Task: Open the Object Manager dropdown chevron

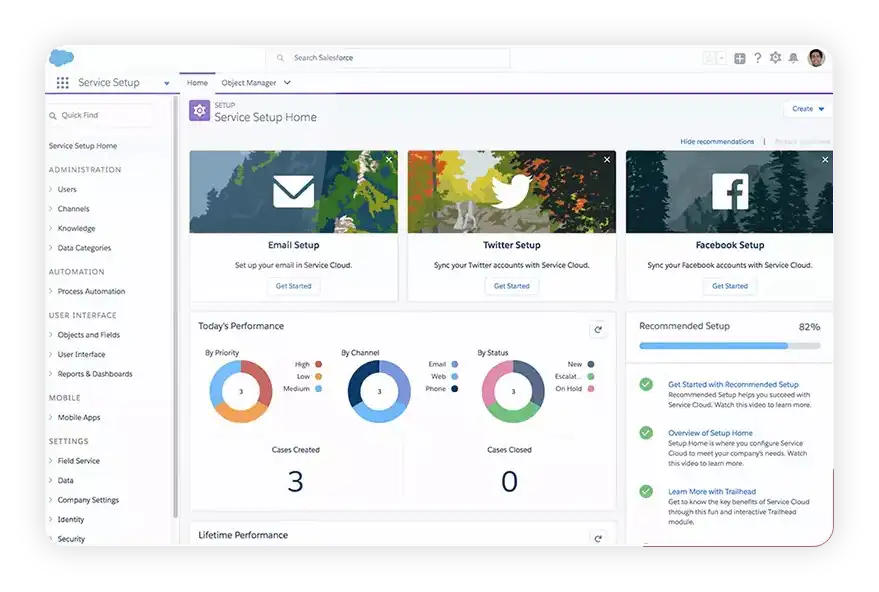Action: click(285, 83)
